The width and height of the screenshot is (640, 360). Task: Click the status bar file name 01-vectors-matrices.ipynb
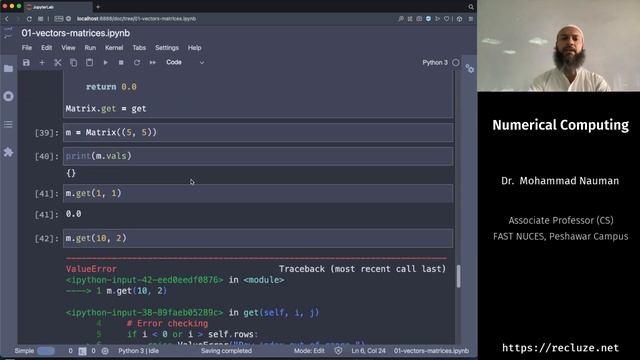click(431, 351)
